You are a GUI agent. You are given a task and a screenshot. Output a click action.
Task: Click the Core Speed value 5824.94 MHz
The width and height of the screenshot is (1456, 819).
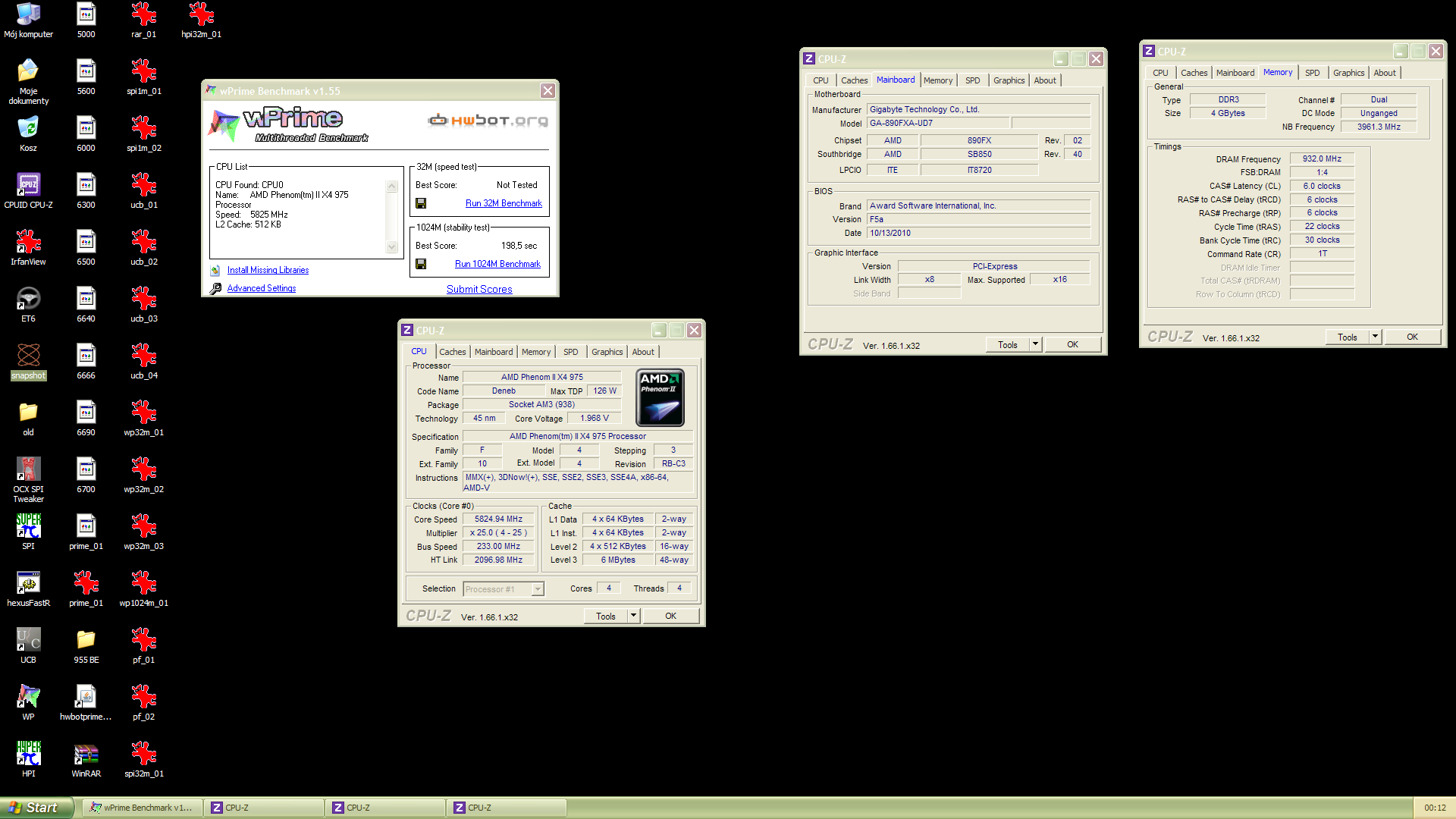[x=498, y=519]
